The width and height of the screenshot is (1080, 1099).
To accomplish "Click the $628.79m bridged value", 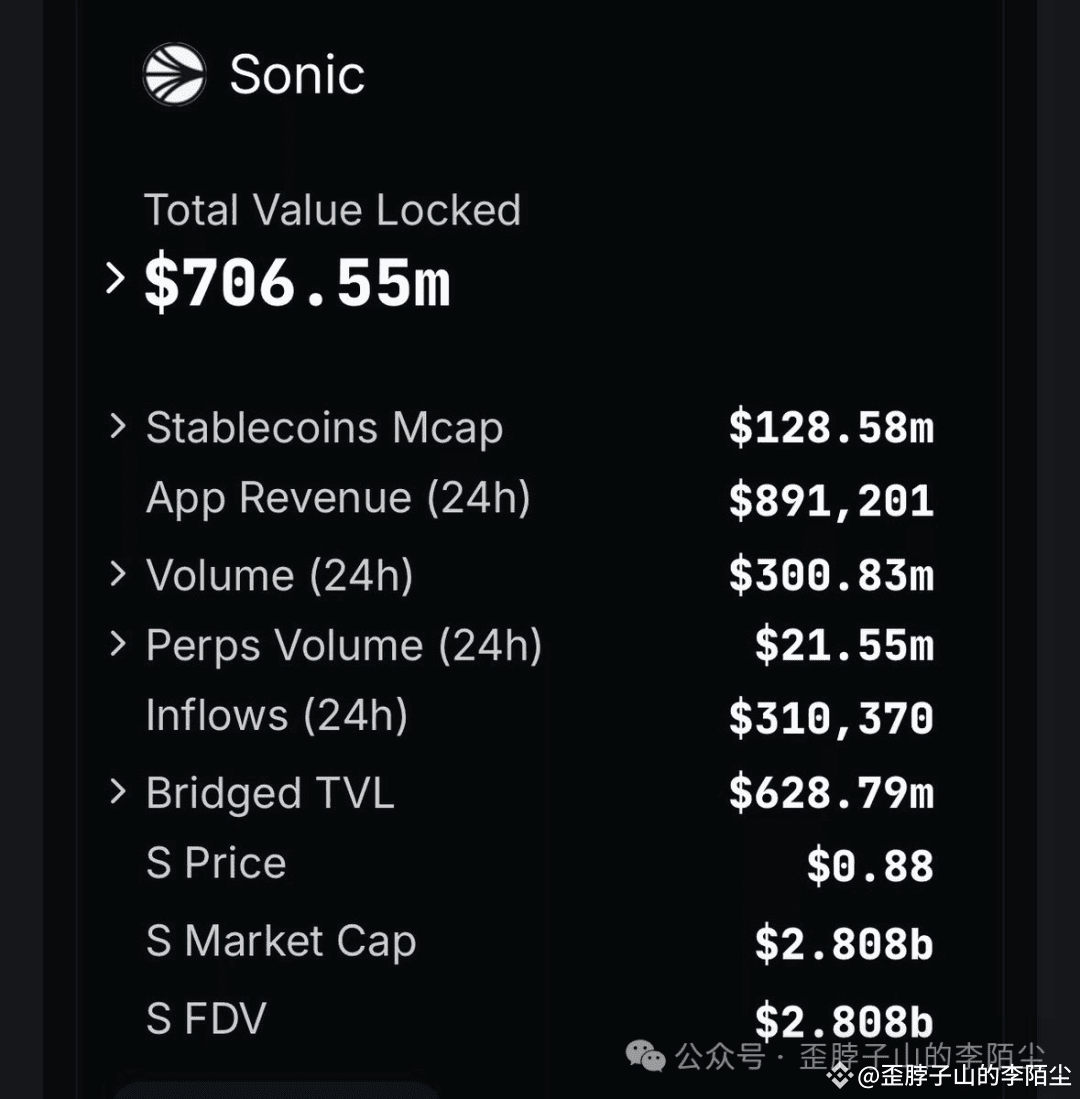I will 831,793.
